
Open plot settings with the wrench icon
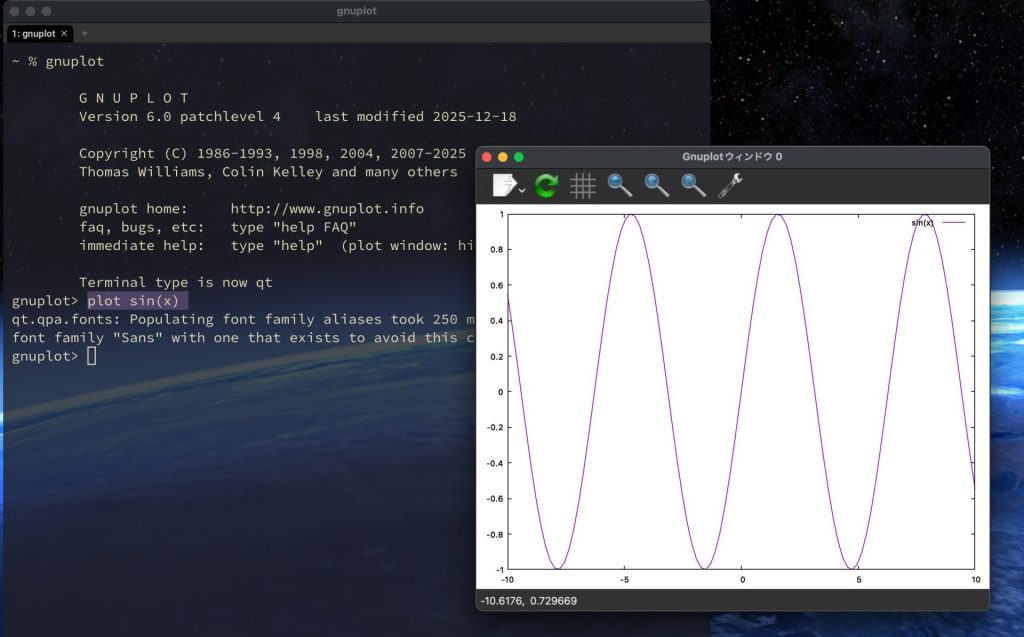[729, 186]
